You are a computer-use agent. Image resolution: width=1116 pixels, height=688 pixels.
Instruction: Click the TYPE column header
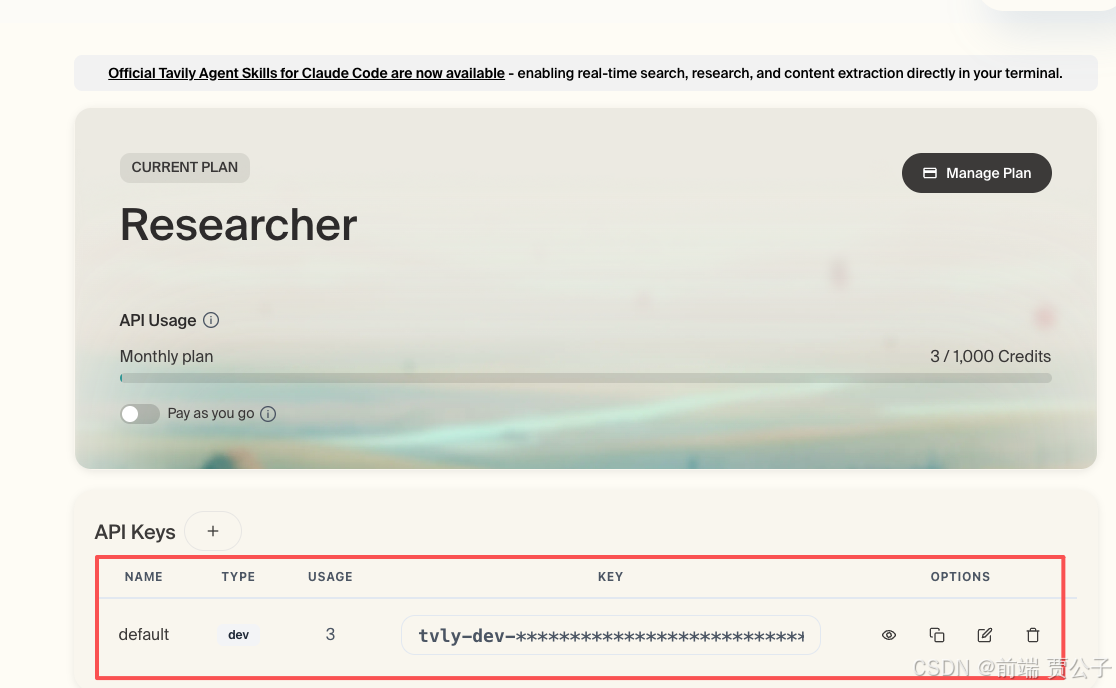click(238, 577)
